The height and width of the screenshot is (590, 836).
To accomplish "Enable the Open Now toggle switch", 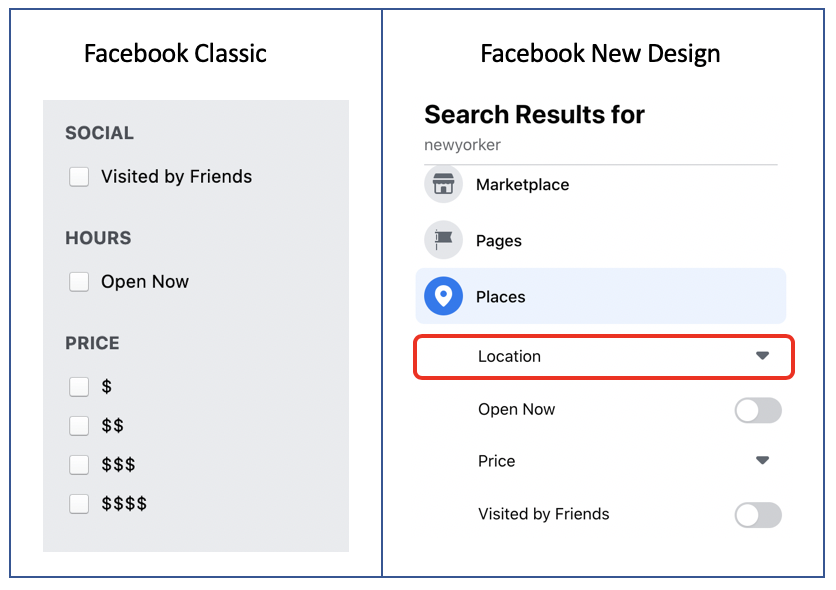I will [758, 410].
